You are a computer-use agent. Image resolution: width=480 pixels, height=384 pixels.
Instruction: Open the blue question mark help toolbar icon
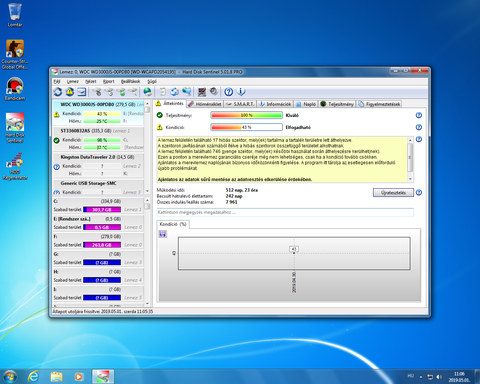point(229,92)
